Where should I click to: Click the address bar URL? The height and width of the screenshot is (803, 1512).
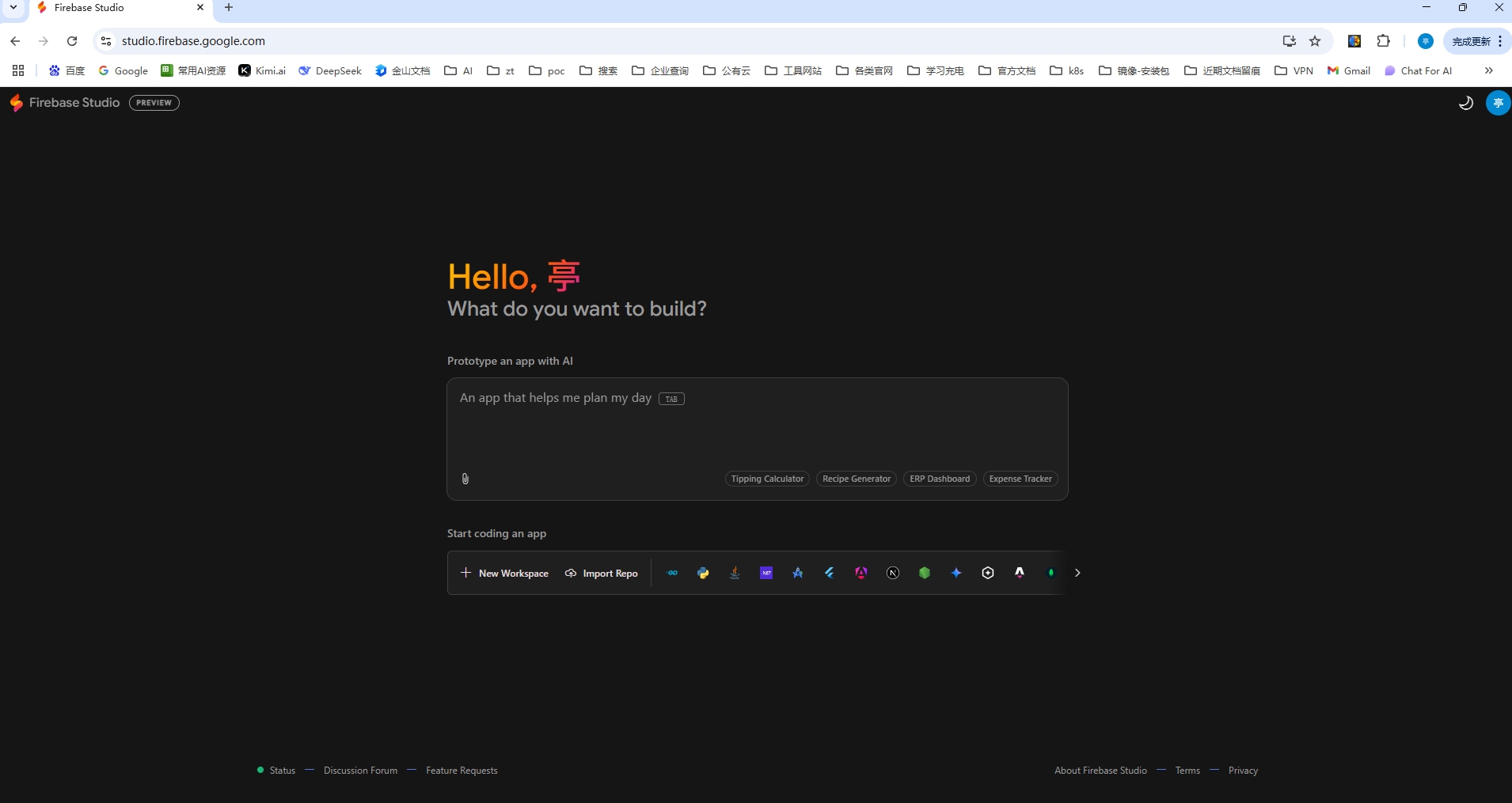(x=193, y=41)
